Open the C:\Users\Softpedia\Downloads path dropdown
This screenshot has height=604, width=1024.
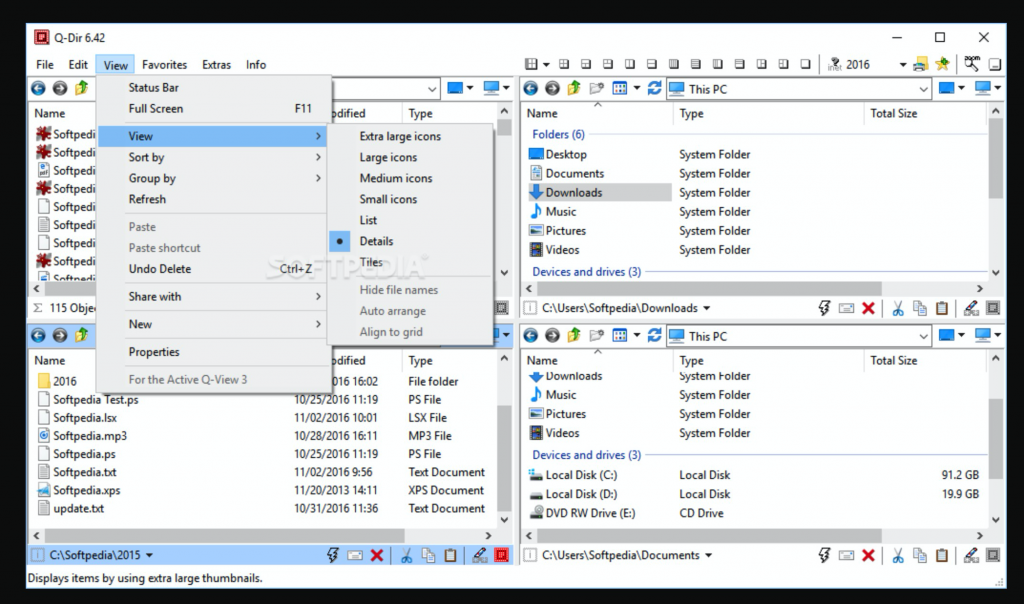pyautogui.click(x=707, y=308)
